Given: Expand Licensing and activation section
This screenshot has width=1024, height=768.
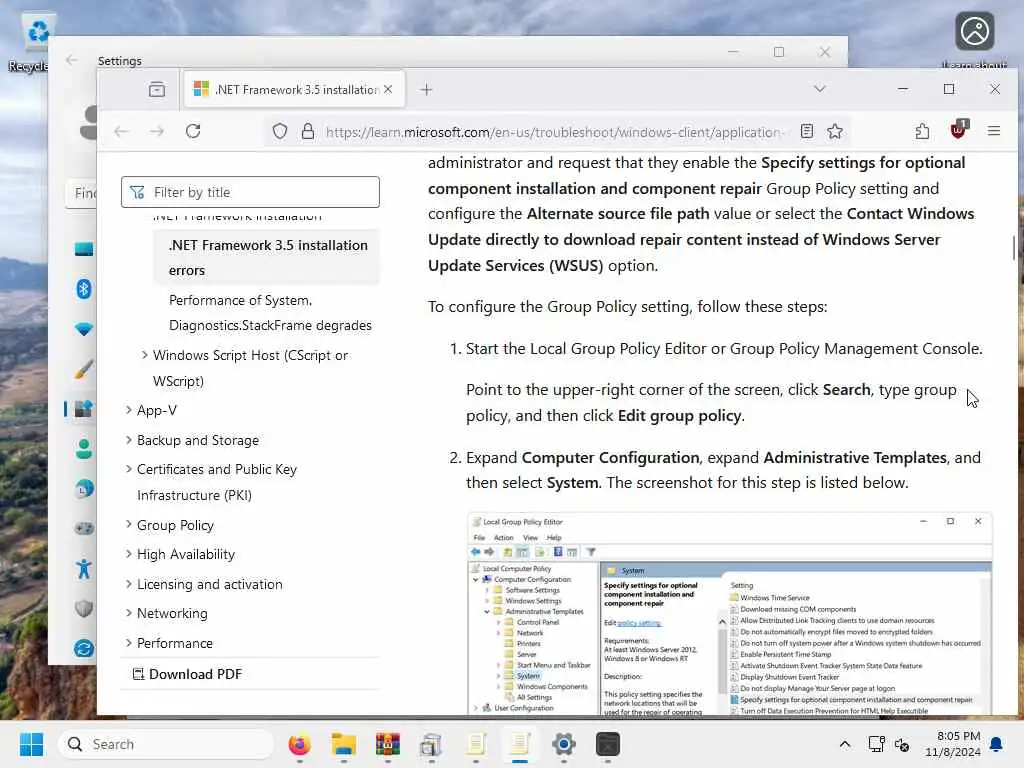Looking at the screenshot, I should 129,584.
